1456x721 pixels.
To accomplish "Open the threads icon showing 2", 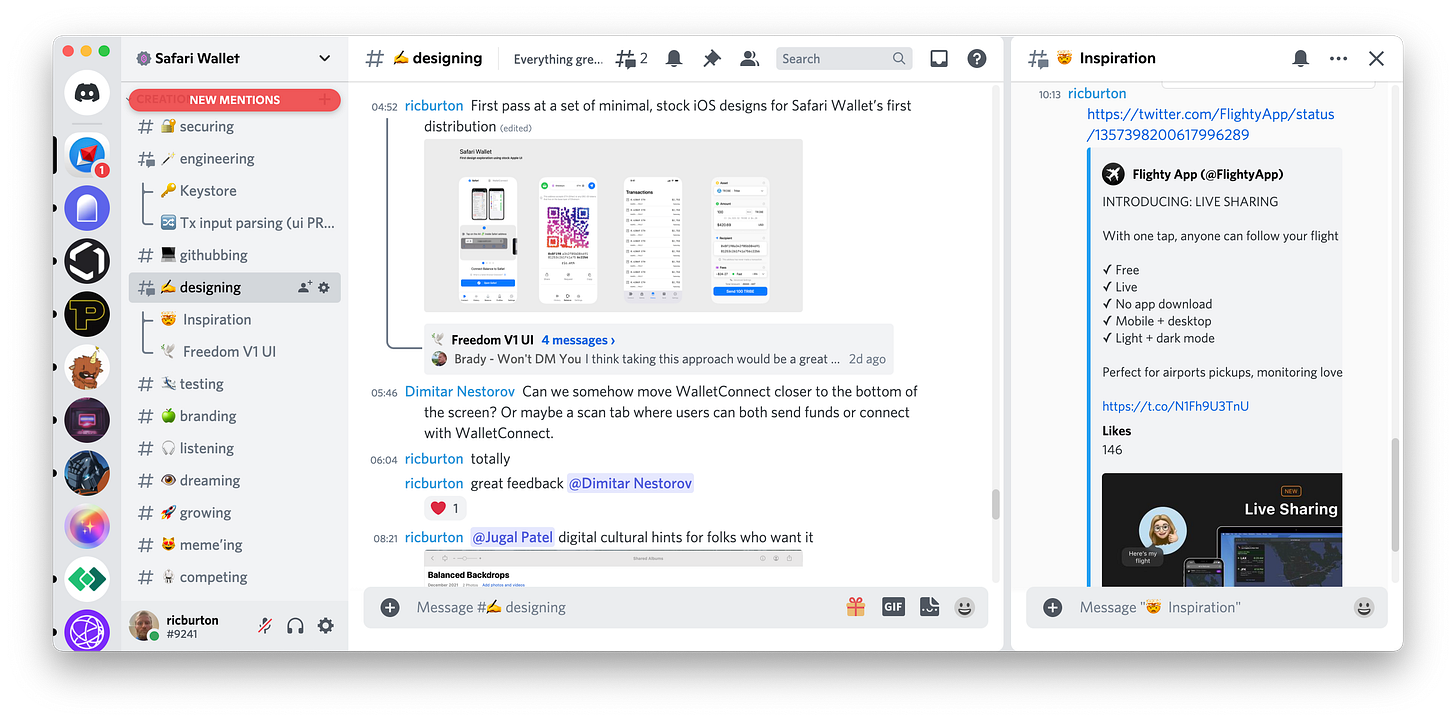I will tap(632, 59).
